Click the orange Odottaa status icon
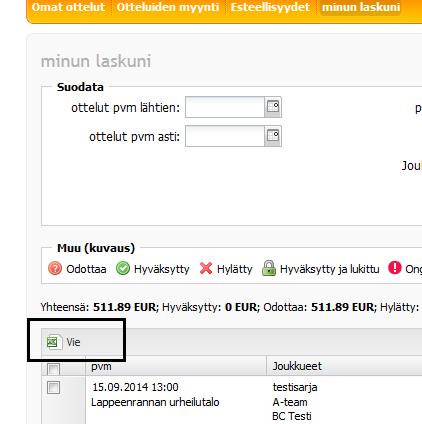Viewport: 422px width, 424px height. (55, 268)
